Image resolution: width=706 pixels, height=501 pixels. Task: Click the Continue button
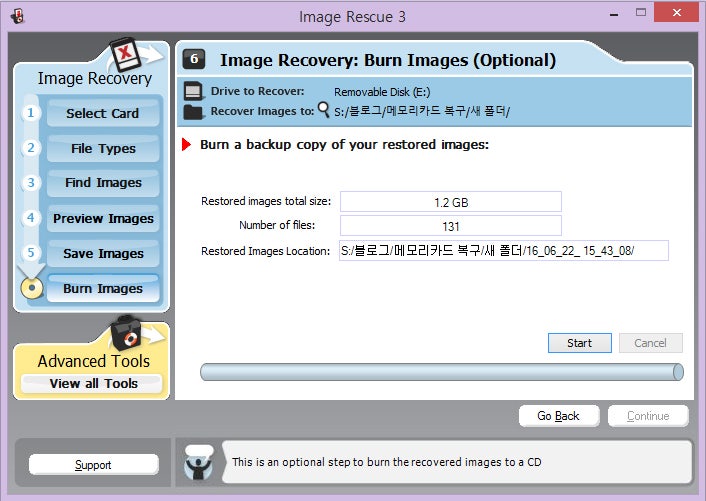tap(648, 416)
